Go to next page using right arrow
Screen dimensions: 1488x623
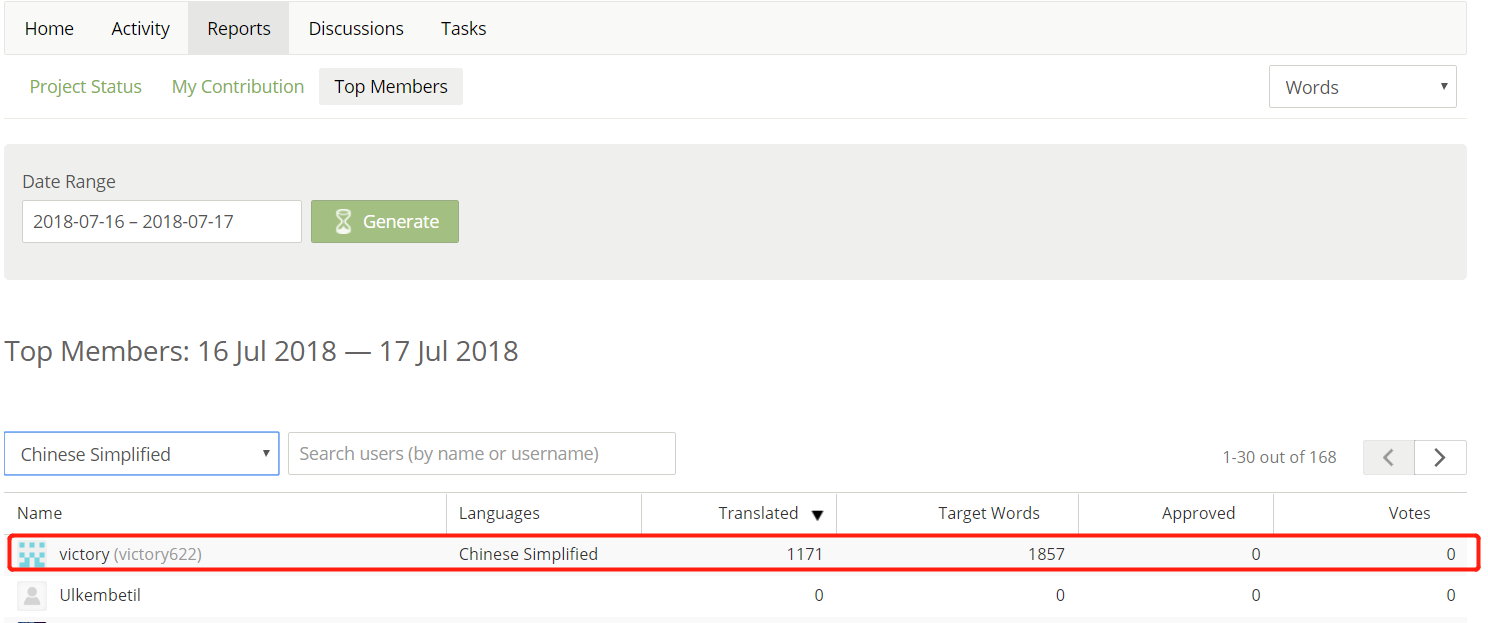coord(1440,457)
